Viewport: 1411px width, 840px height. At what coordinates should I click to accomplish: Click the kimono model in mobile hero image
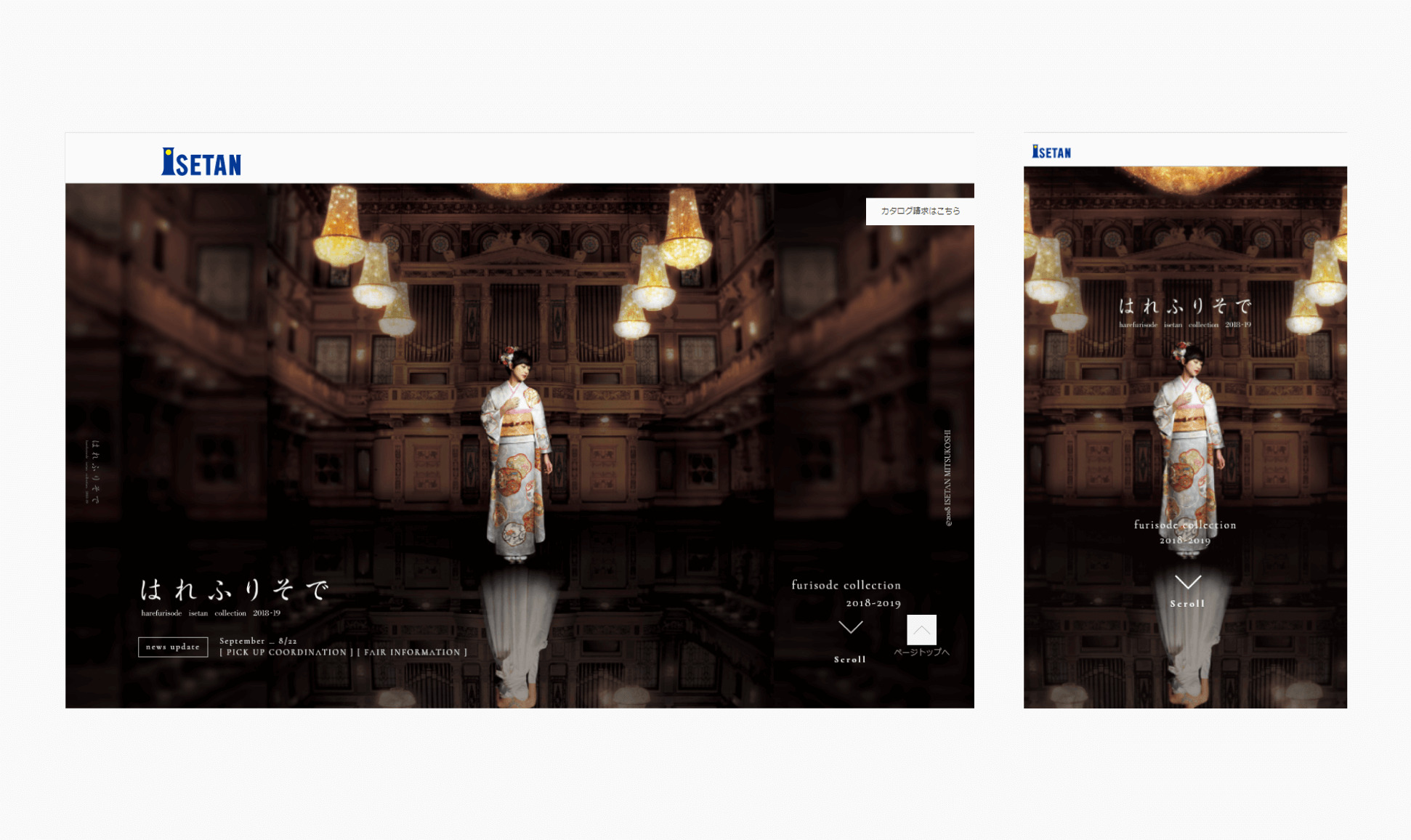(1189, 443)
